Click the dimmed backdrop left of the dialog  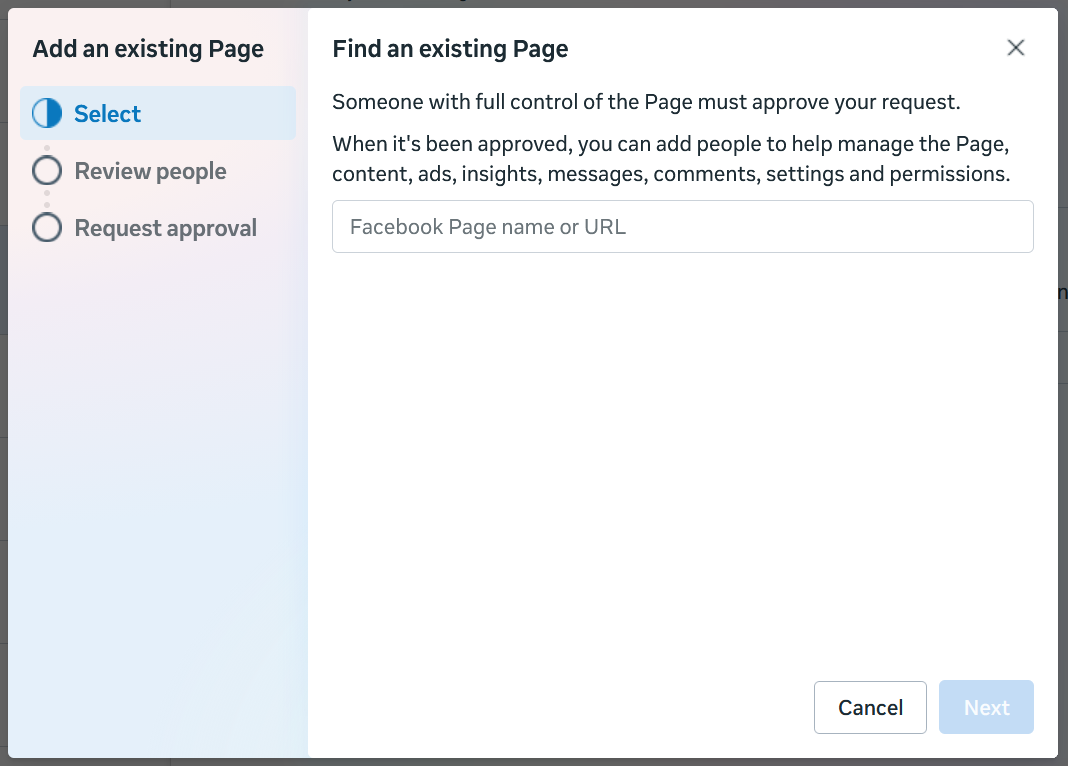[4, 400]
